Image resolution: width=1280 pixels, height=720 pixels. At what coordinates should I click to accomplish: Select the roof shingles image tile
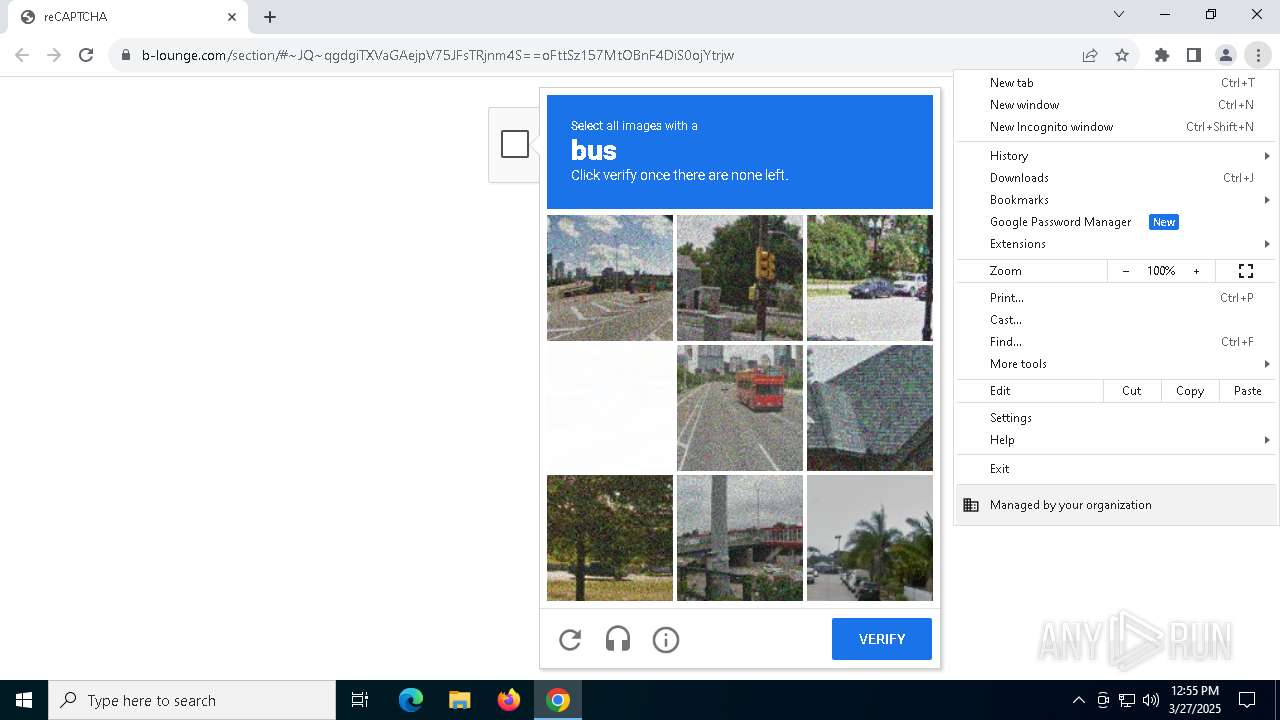(870, 408)
